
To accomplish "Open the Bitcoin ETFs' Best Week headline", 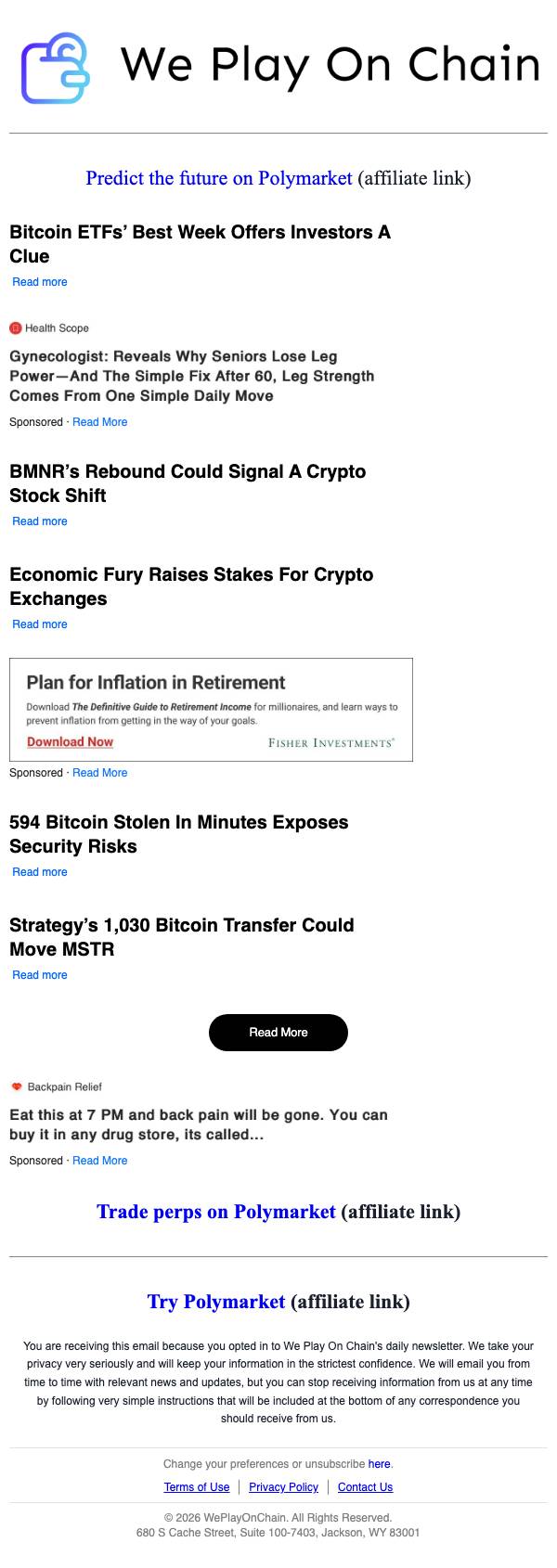I will pos(200,244).
